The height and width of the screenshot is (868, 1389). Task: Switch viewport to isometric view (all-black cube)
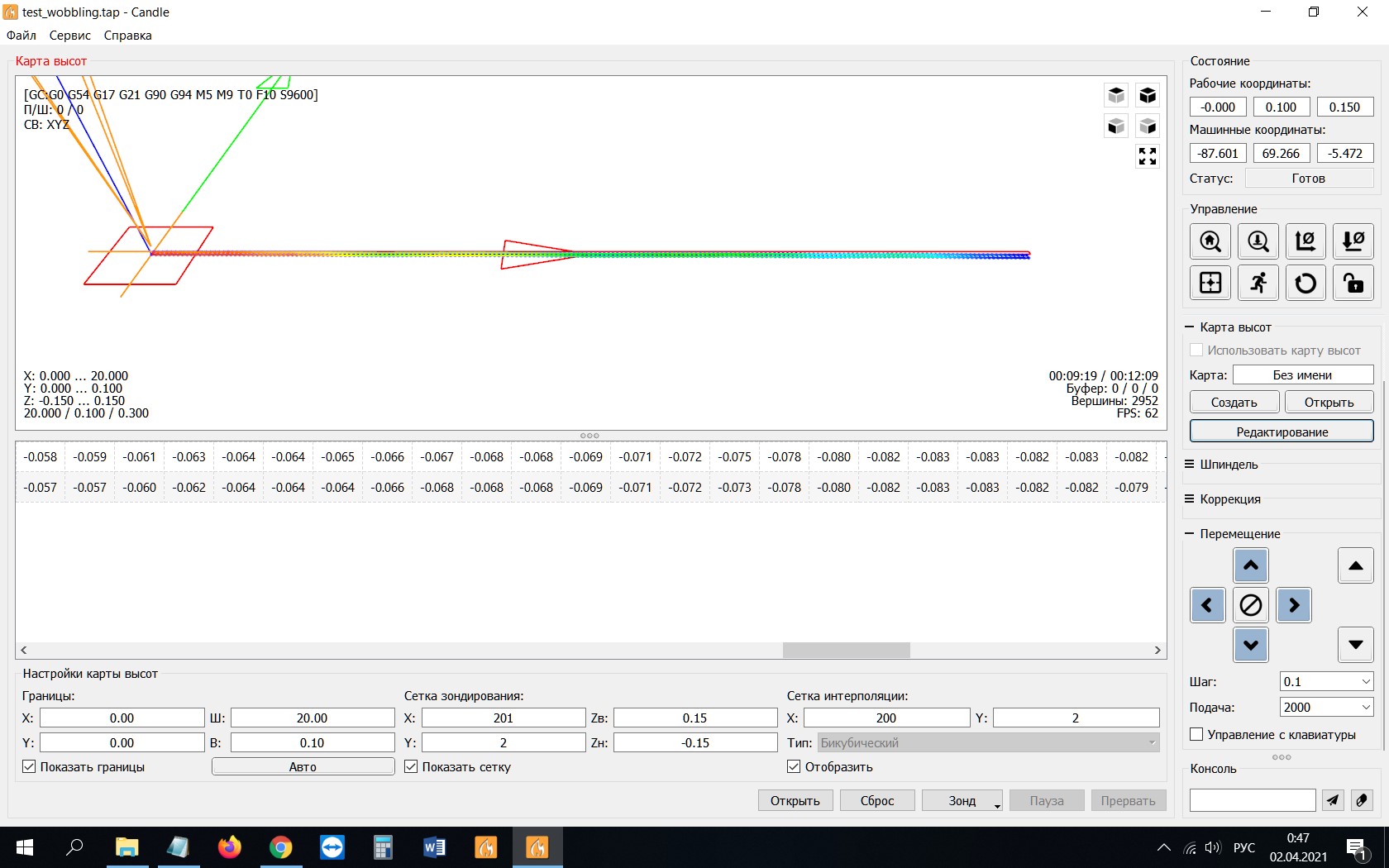tap(1148, 95)
